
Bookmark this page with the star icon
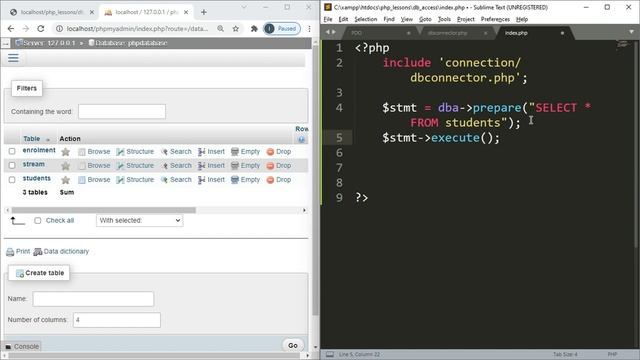(x=236, y=29)
